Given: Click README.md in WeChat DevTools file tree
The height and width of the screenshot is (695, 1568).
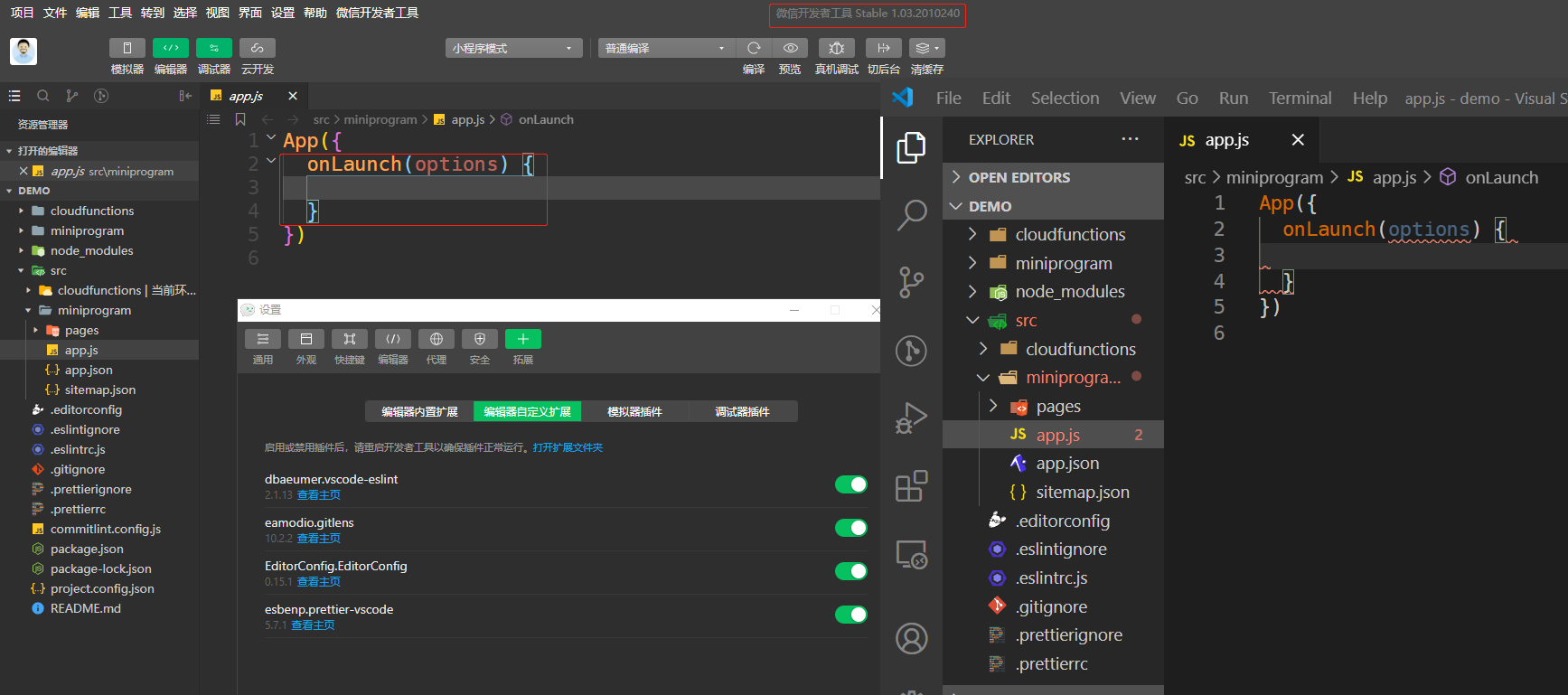Looking at the screenshot, I should [x=99, y=608].
